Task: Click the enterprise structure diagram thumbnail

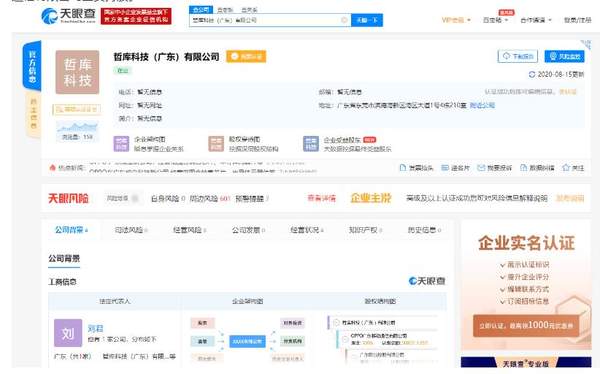Action: (x=248, y=340)
